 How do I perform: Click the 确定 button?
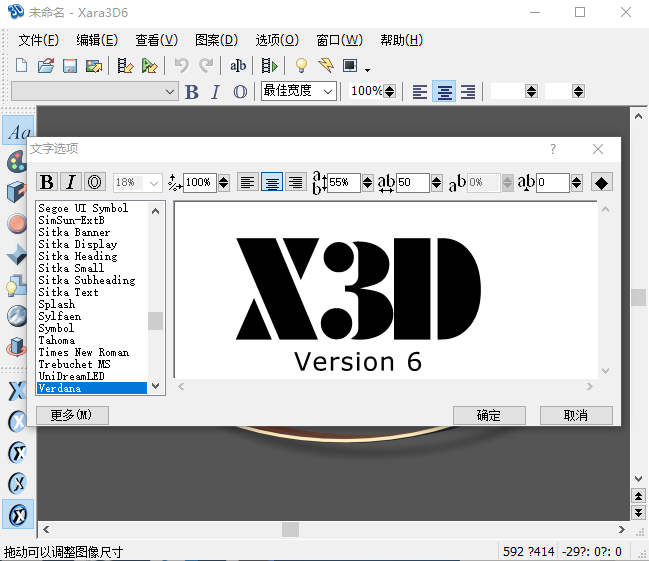[x=489, y=415]
